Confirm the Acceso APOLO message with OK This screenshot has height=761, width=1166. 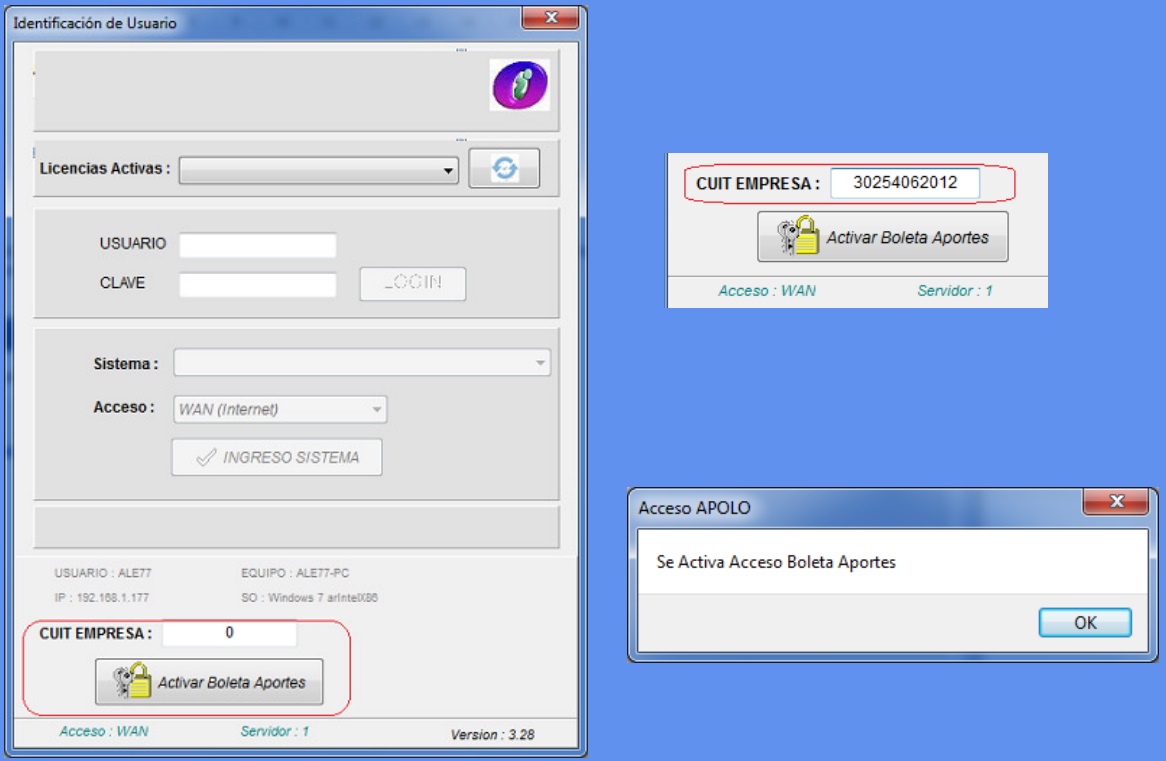click(x=1085, y=623)
